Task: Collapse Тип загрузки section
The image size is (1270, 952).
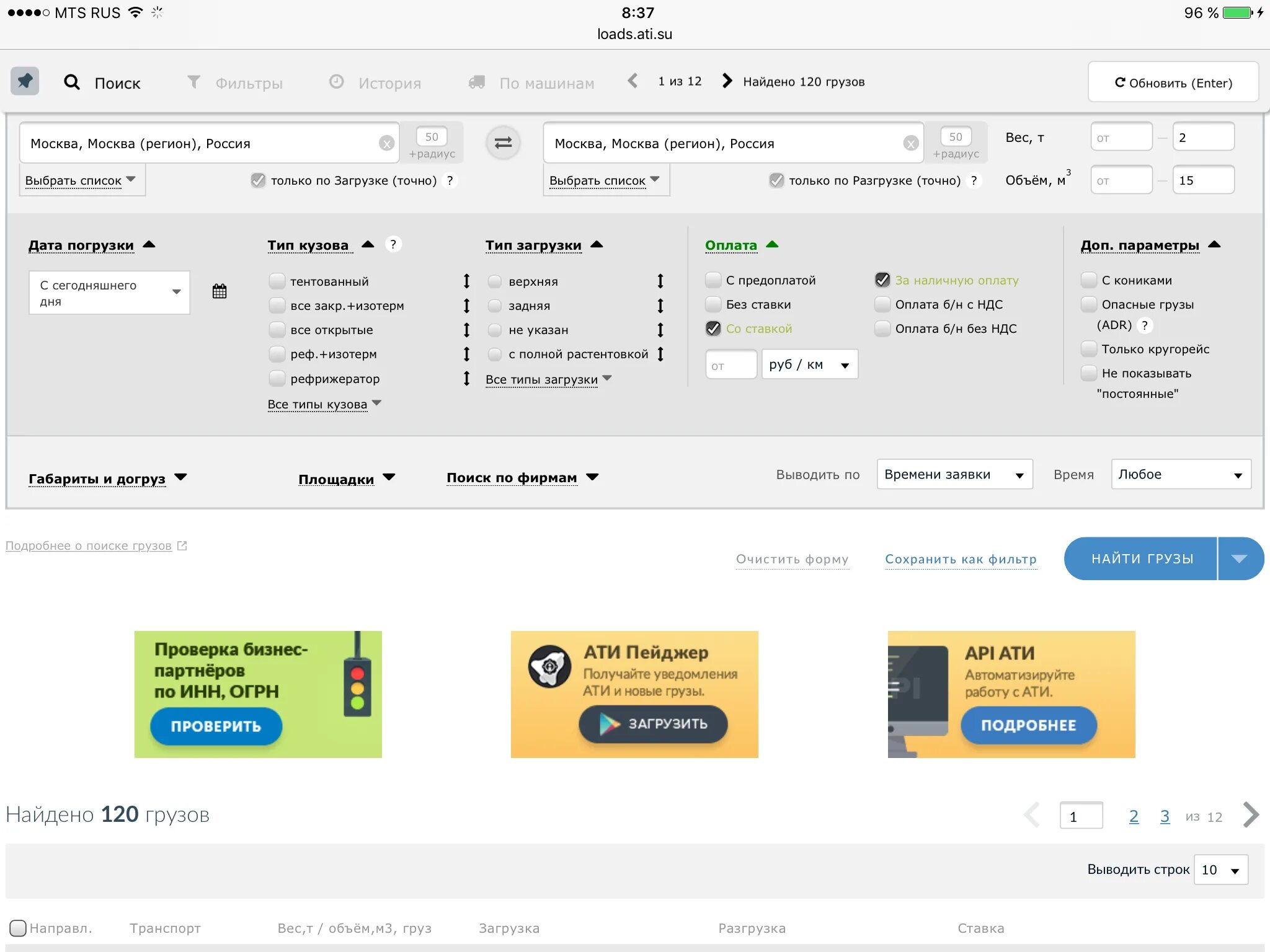Action: 544,245
